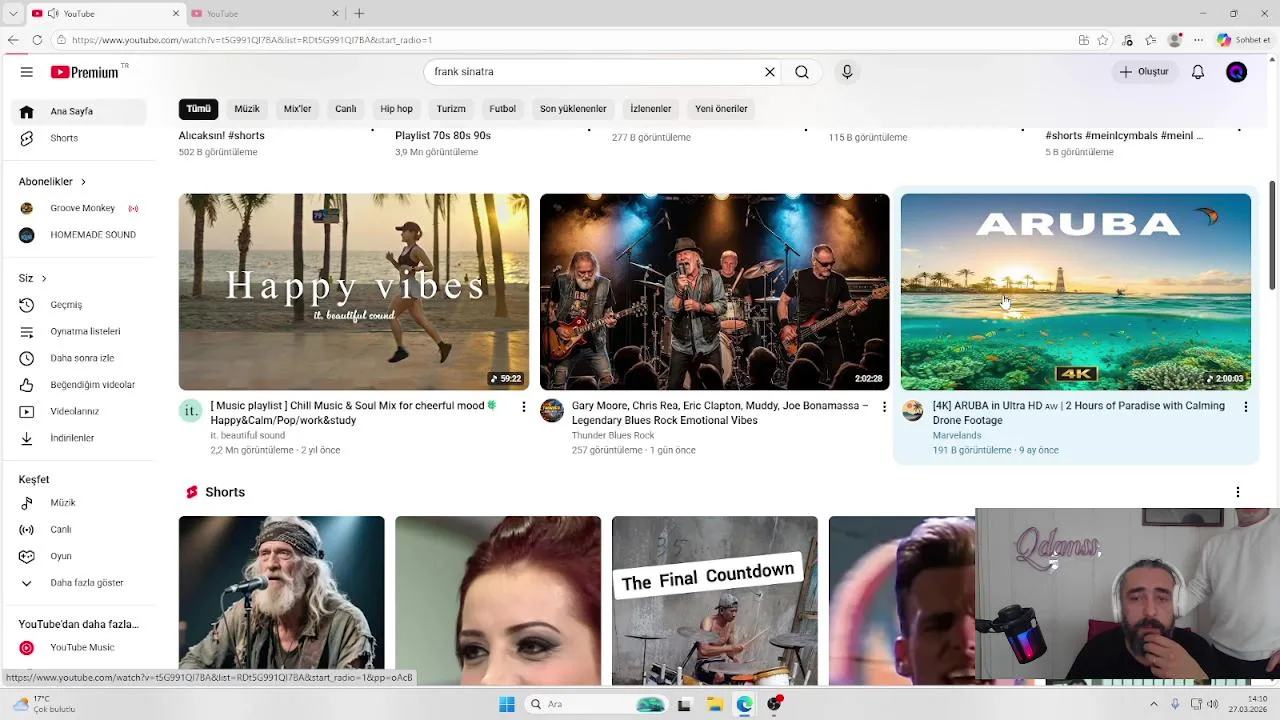Select the Canlı filter chip
Viewport: 1280px width, 720px height.
pos(346,109)
